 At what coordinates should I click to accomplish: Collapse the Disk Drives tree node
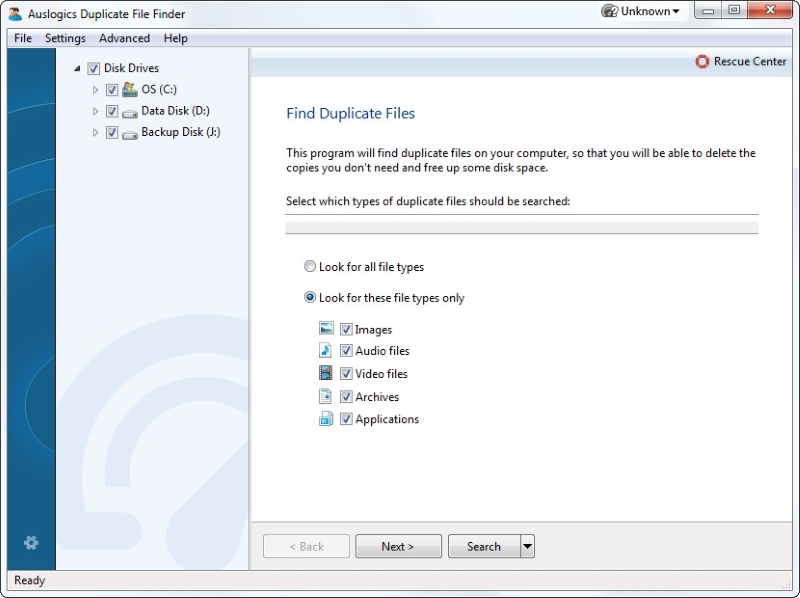click(x=78, y=68)
